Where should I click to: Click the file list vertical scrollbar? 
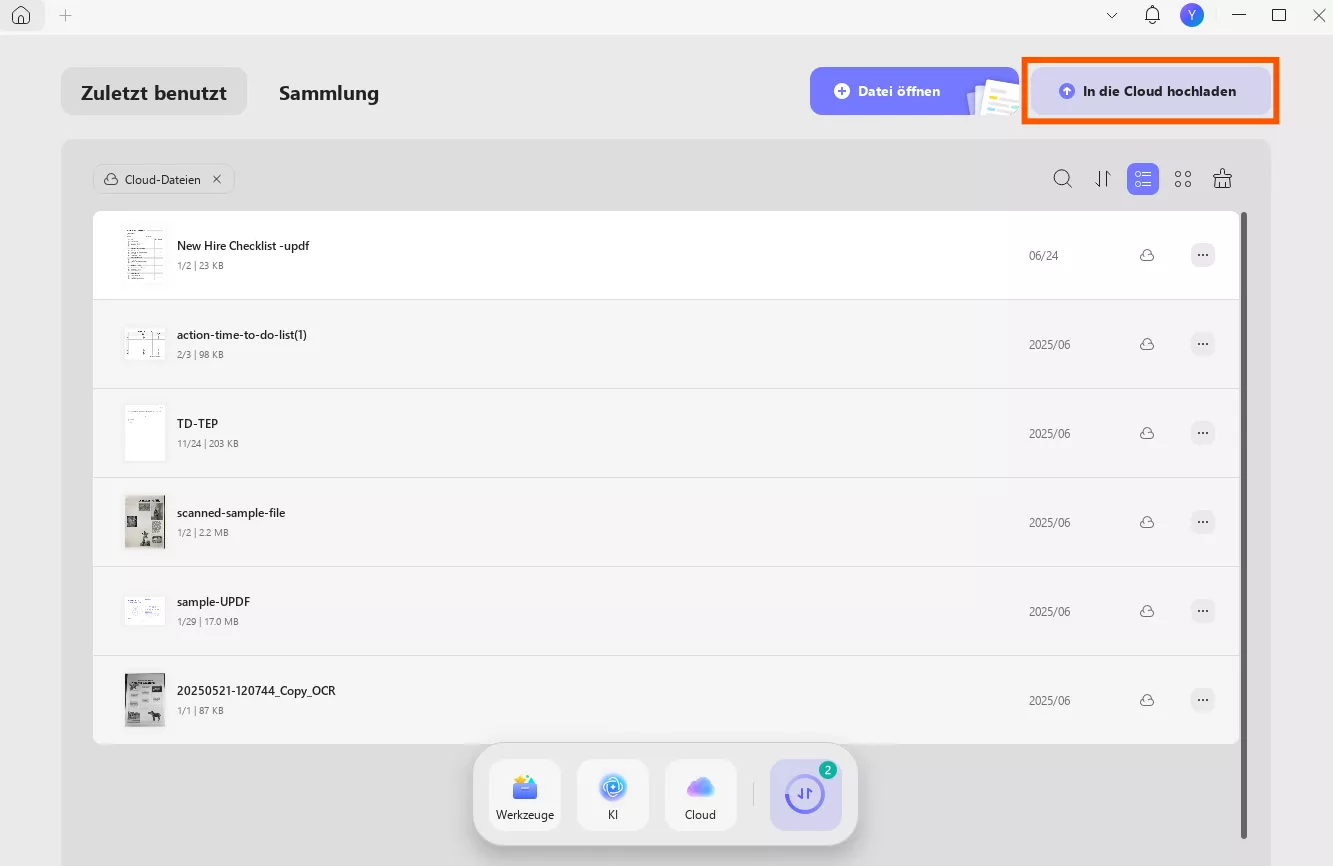click(x=1244, y=524)
